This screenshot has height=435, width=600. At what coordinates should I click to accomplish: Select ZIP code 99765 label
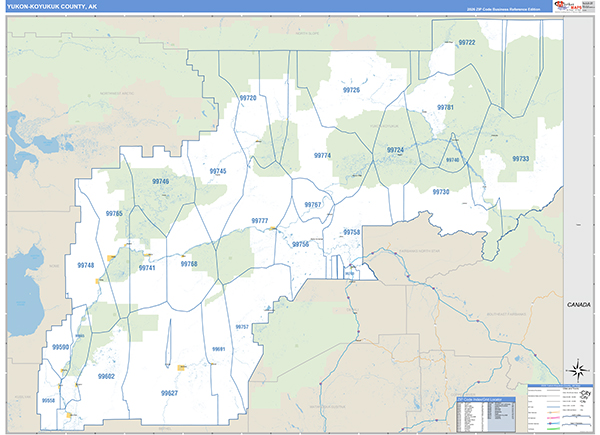[x=114, y=213]
